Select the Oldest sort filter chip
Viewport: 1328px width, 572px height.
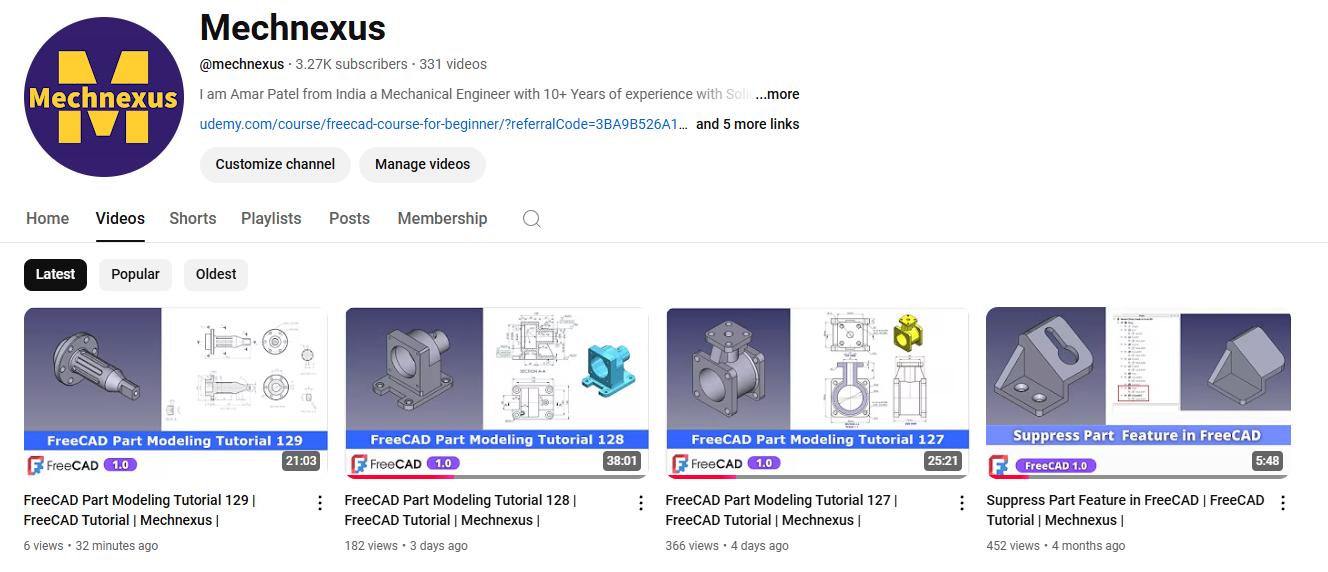tap(216, 275)
